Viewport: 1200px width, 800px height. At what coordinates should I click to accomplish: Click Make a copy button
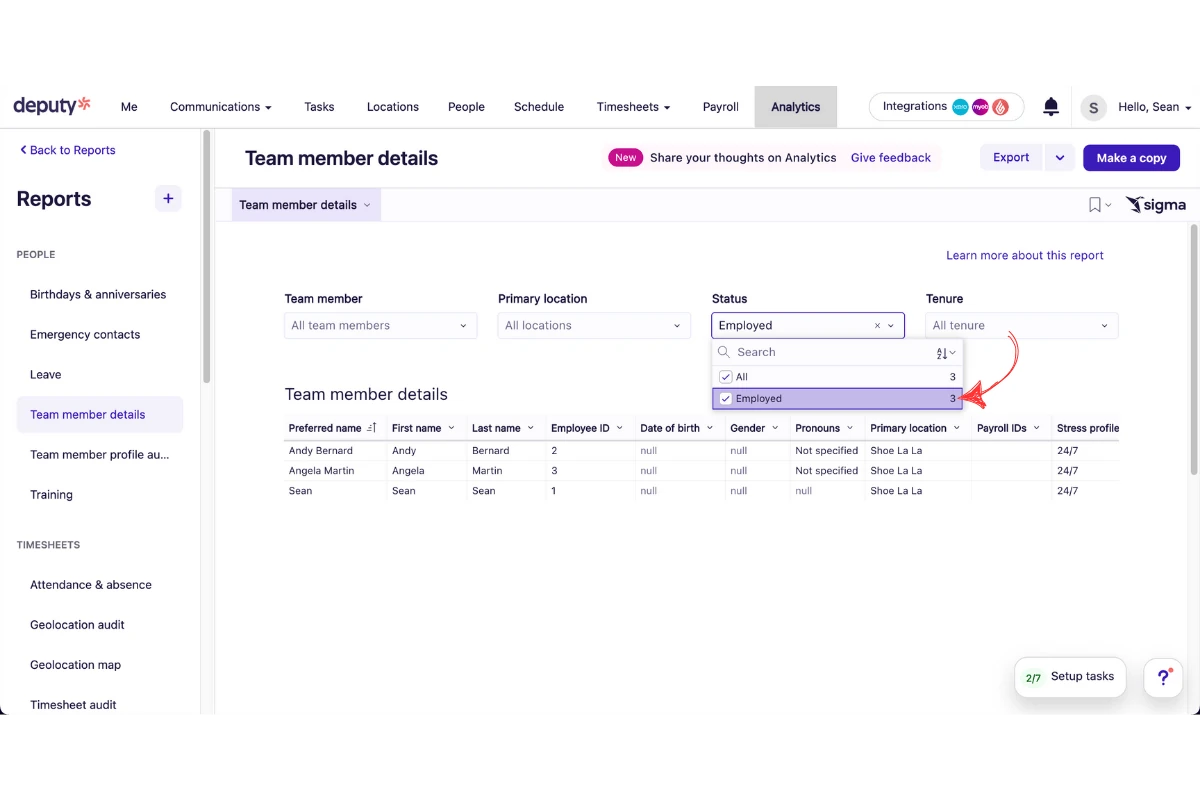tap(1131, 158)
